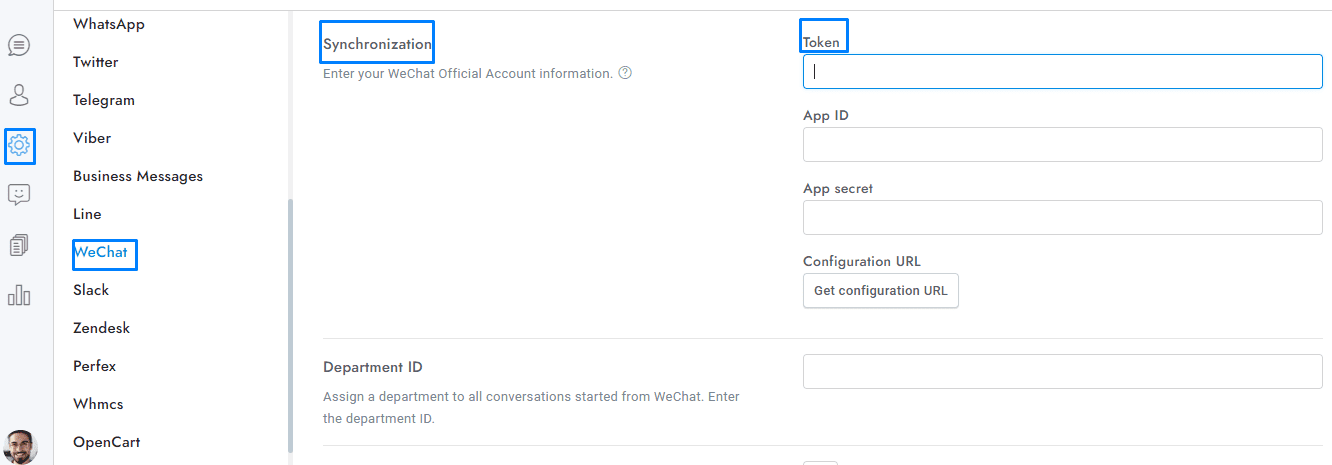Click the user profile avatar picture

click(20, 446)
